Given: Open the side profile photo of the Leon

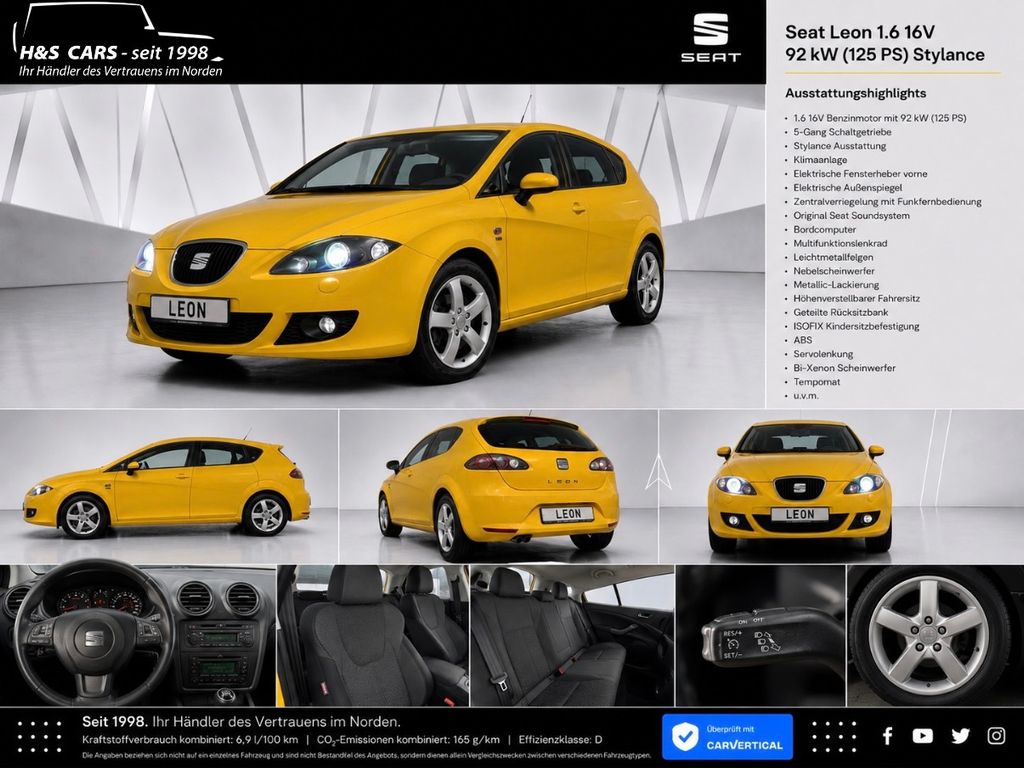Looking at the screenshot, I should (168, 487).
